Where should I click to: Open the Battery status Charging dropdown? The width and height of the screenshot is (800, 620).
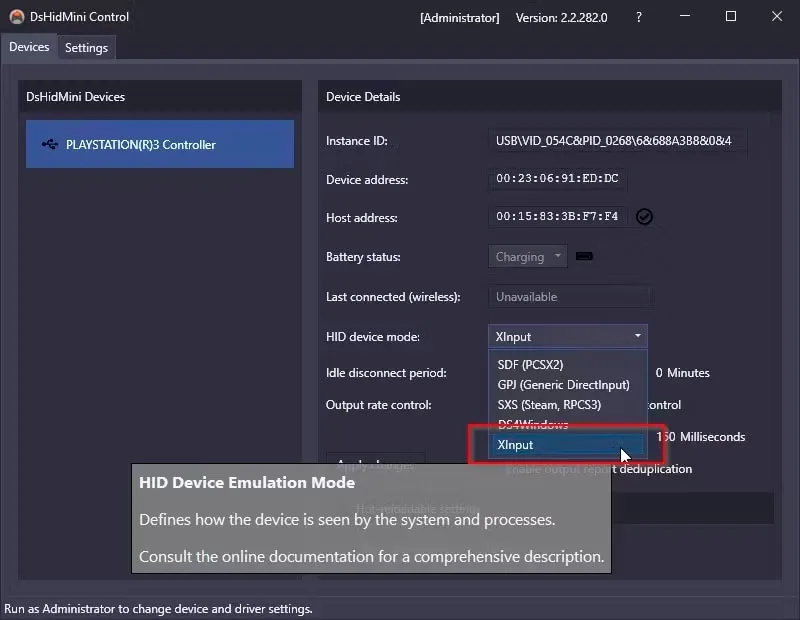(x=528, y=257)
